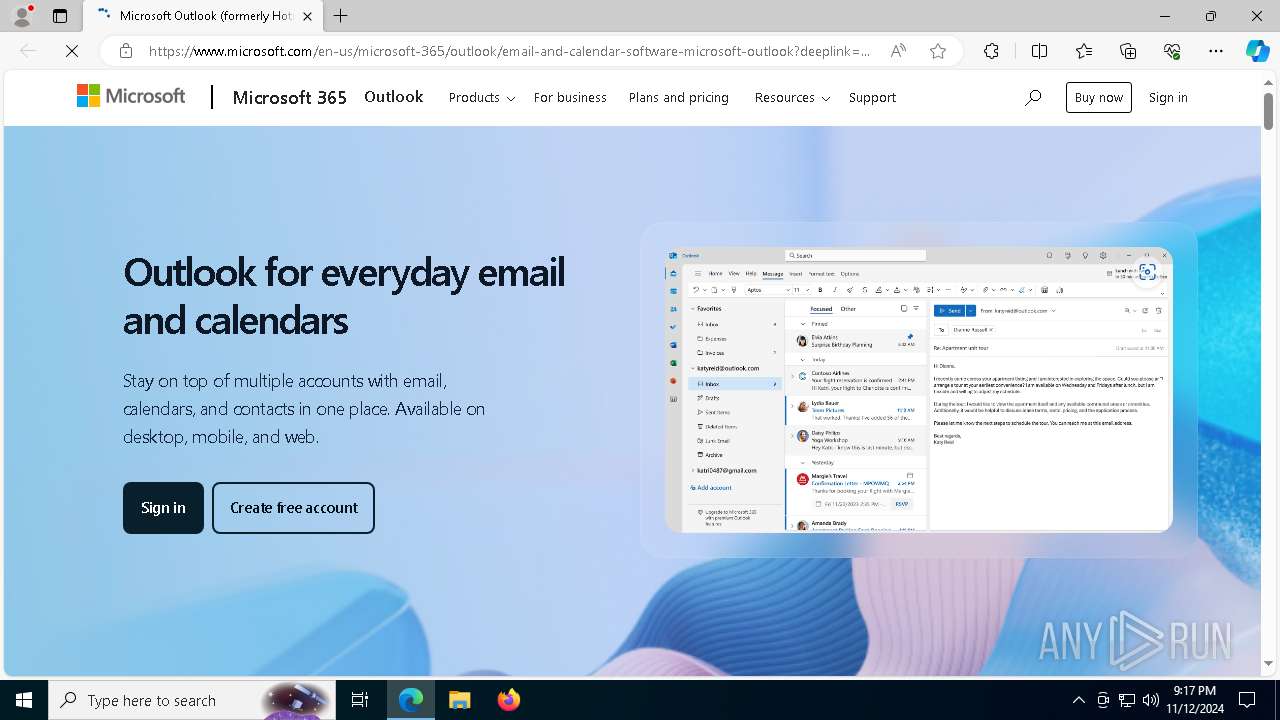The height and width of the screenshot is (720, 1280).
Task: Click Sign in in the header
Action: [x=1168, y=97]
